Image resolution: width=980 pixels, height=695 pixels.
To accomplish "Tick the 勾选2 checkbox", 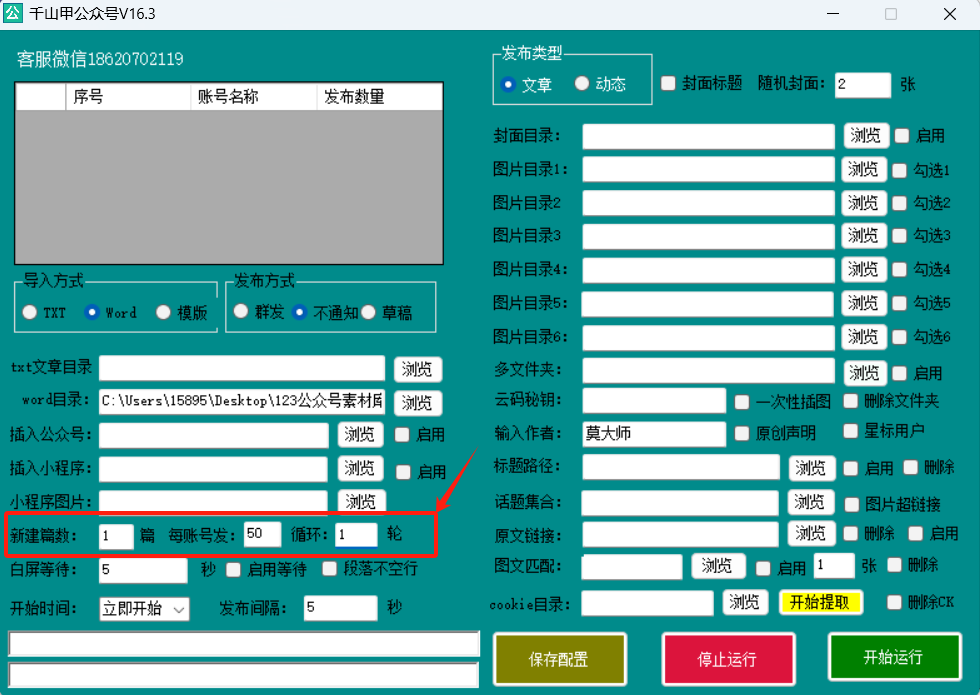I will tap(899, 203).
